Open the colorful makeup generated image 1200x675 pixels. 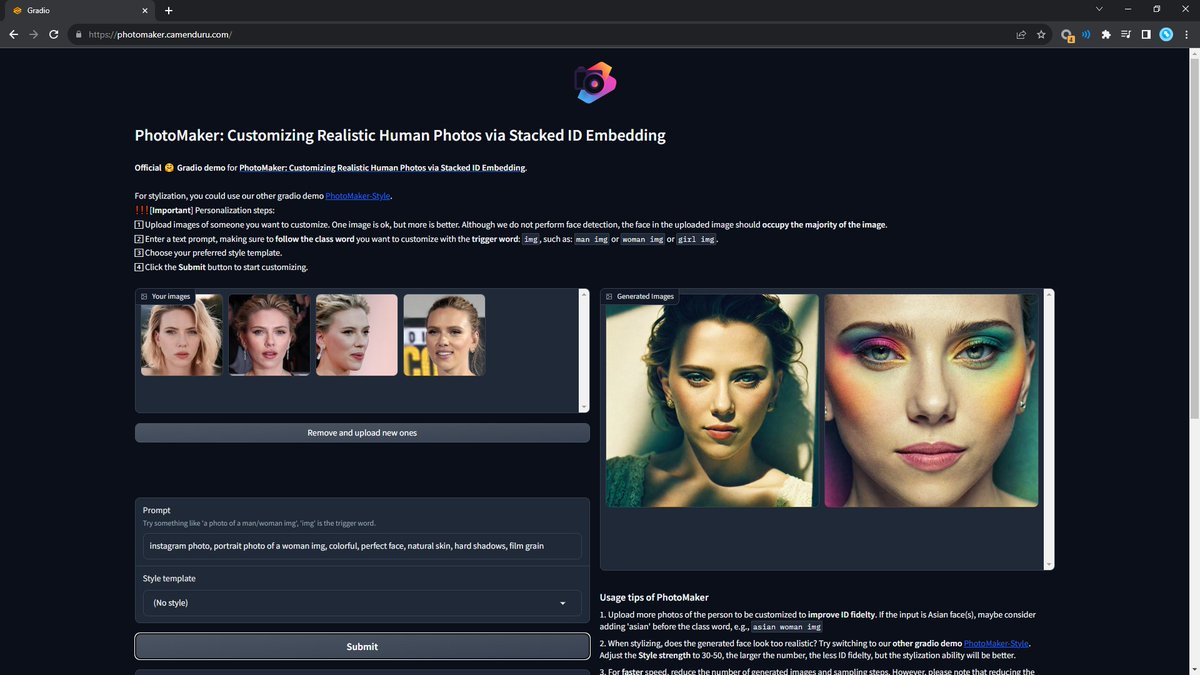(932, 400)
